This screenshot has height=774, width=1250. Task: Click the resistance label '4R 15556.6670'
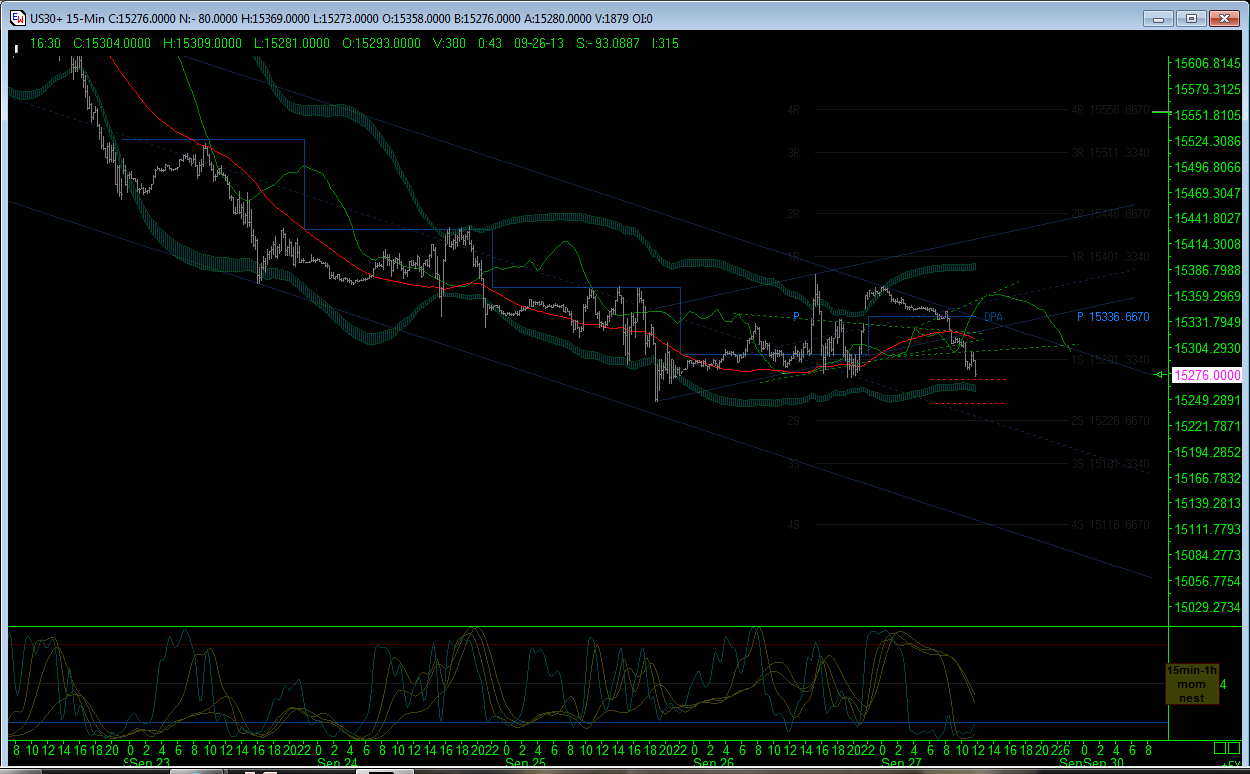point(1110,110)
